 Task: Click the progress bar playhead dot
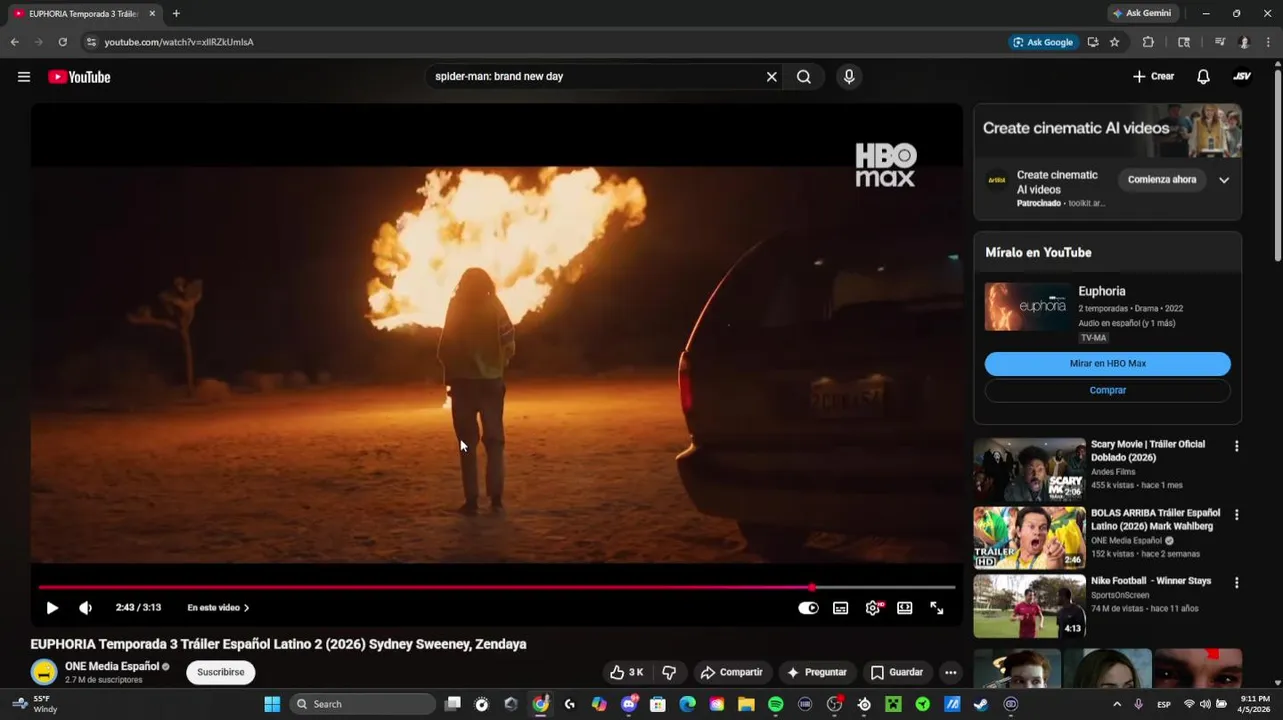coord(812,588)
